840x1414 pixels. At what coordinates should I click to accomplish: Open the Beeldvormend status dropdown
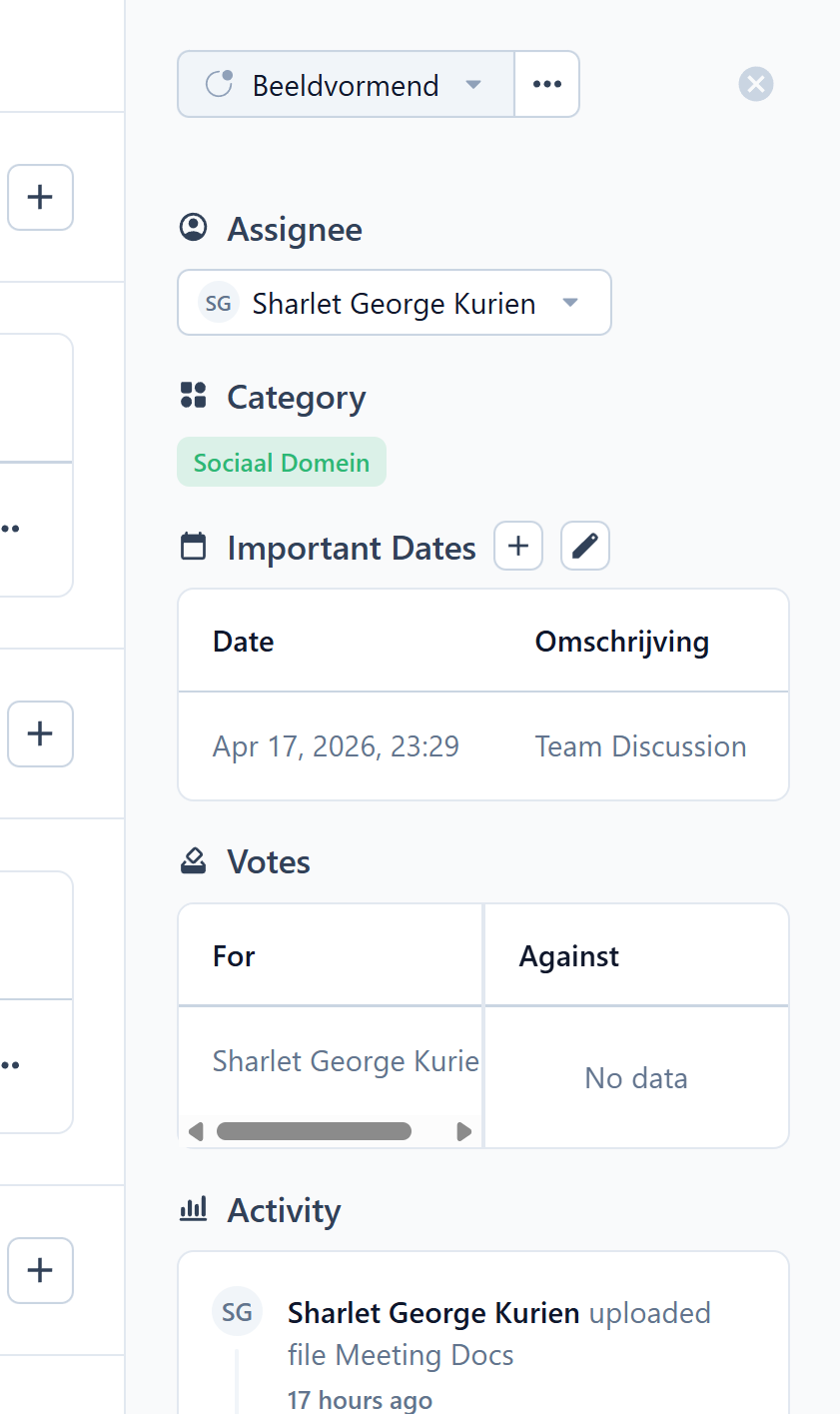[346, 84]
